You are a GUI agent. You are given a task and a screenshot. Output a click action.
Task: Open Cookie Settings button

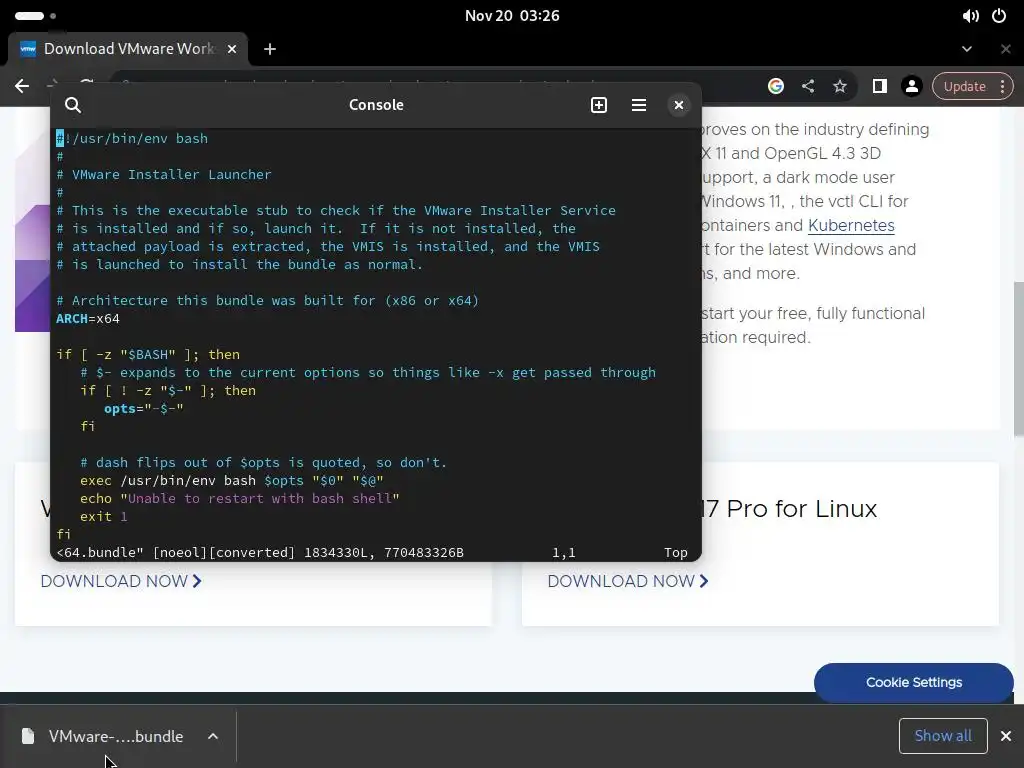[x=914, y=682]
